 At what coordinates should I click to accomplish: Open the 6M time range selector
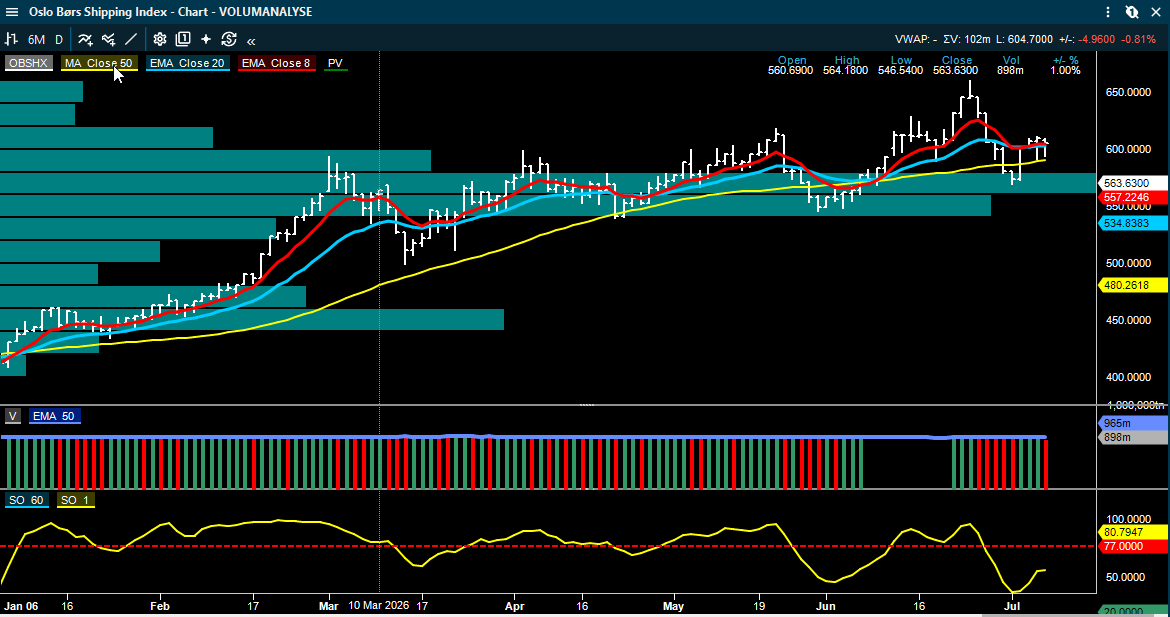point(36,40)
